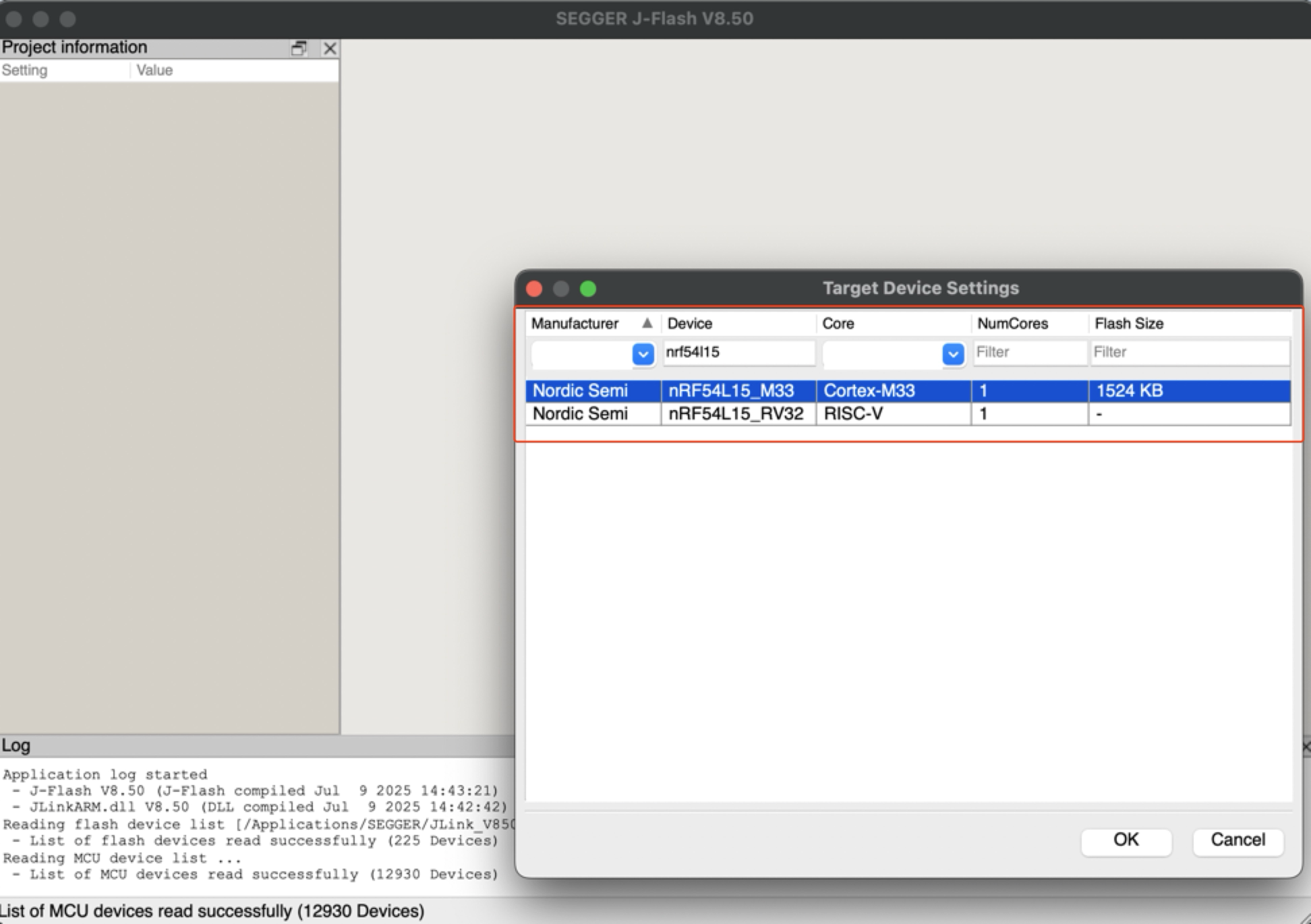1311x924 pixels.
Task: Click the Setting column header in Project information
Action: 65,71
